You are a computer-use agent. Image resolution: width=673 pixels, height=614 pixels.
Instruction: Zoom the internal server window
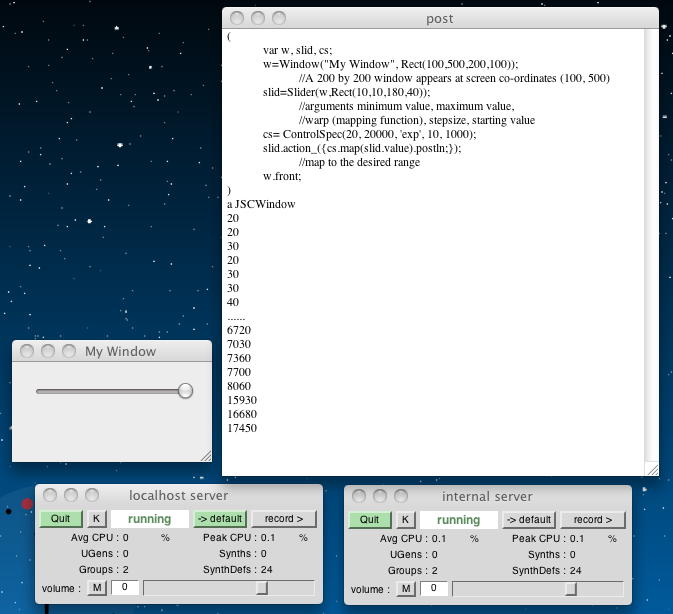401,496
